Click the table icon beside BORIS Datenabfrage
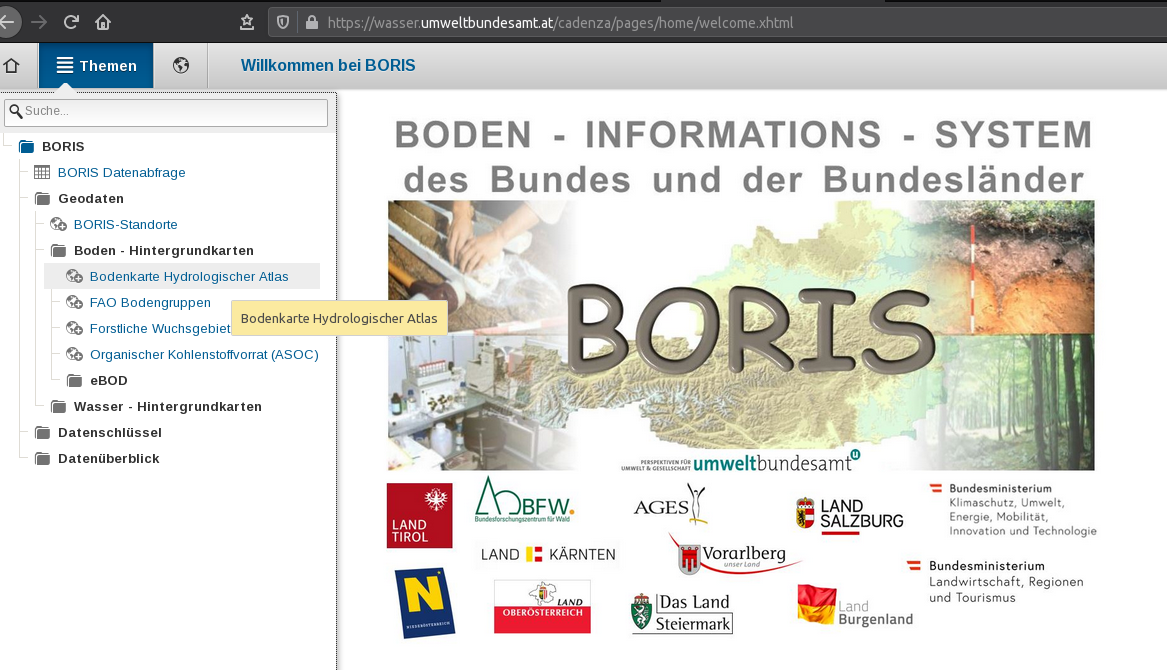 pyautogui.click(x=42, y=173)
